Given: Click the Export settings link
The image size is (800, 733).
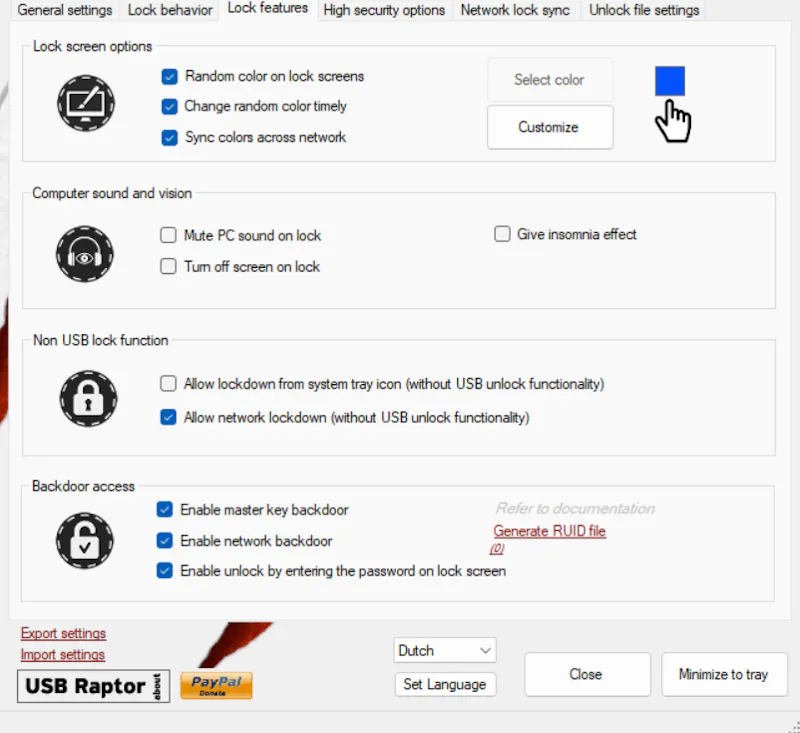Looking at the screenshot, I should pos(63,633).
